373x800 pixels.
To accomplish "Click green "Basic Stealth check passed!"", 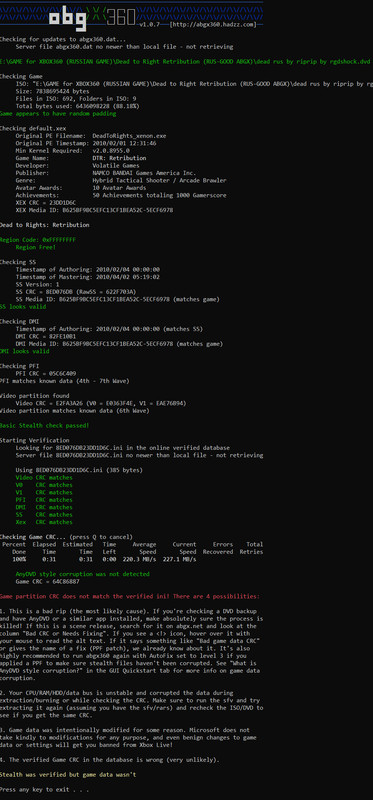I will point(44,426).
